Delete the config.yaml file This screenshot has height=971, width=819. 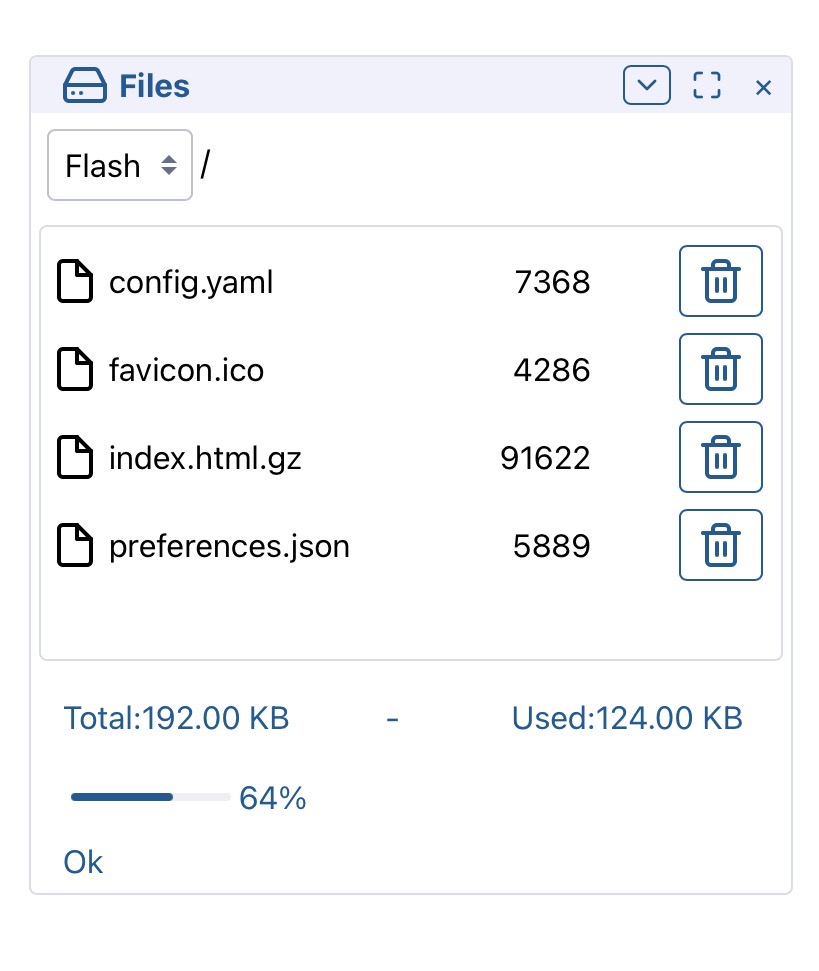pos(720,281)
